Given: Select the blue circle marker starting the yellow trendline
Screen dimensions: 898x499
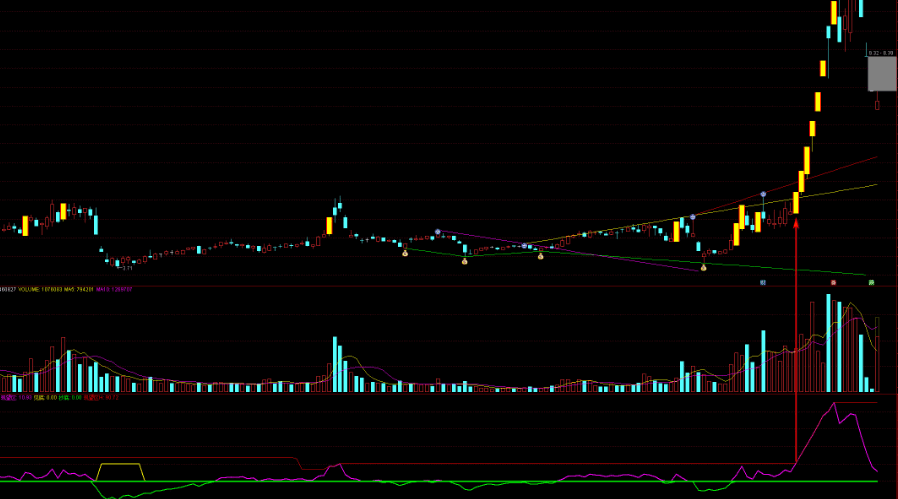Looking at the screenshot, I should (x=524, y=246).
